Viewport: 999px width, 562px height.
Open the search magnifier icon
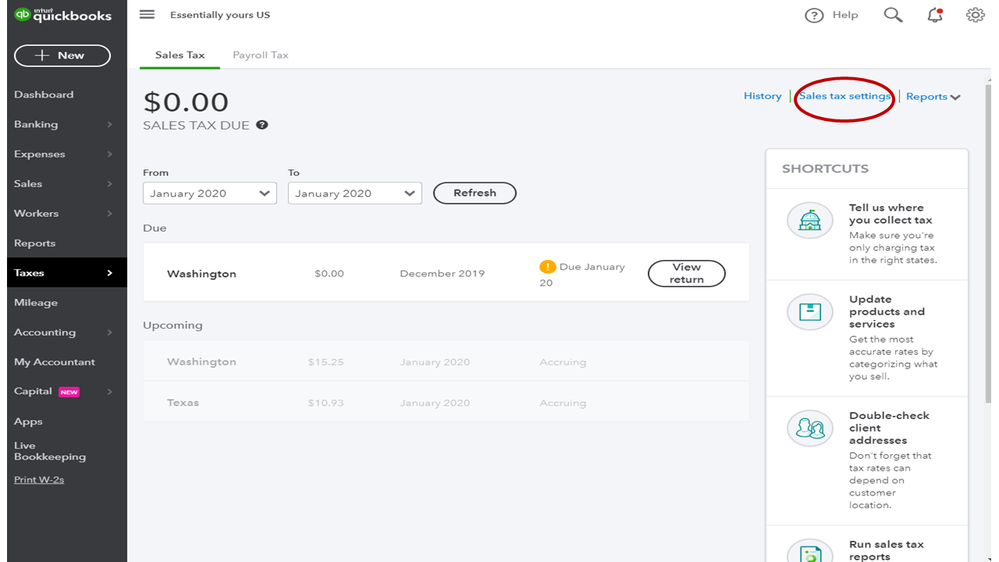pos(893,15)
